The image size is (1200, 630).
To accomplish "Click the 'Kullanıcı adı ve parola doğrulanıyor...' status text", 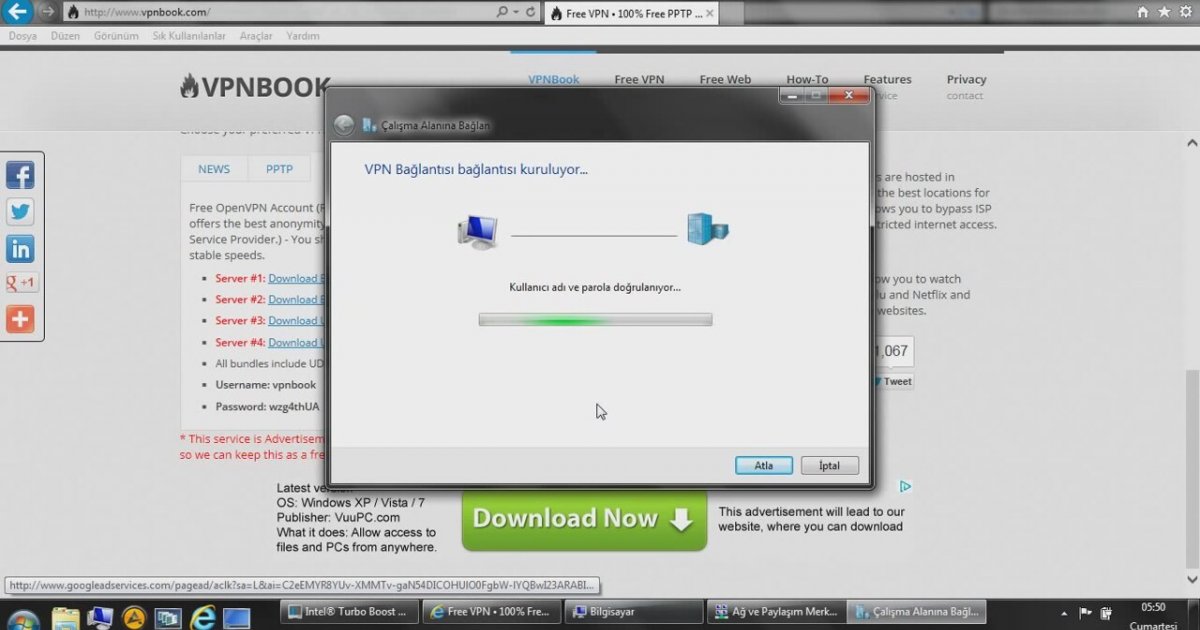I will [x=595, y=287].
